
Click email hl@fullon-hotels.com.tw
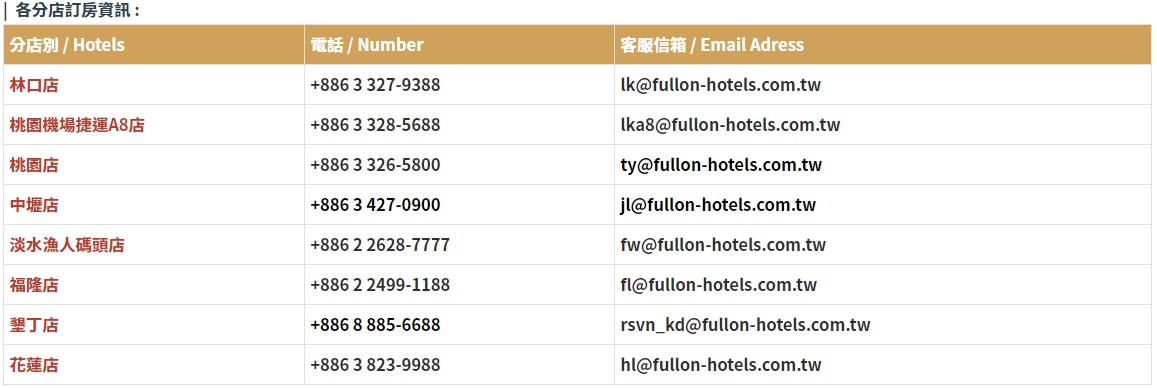[x=721, y=364]
